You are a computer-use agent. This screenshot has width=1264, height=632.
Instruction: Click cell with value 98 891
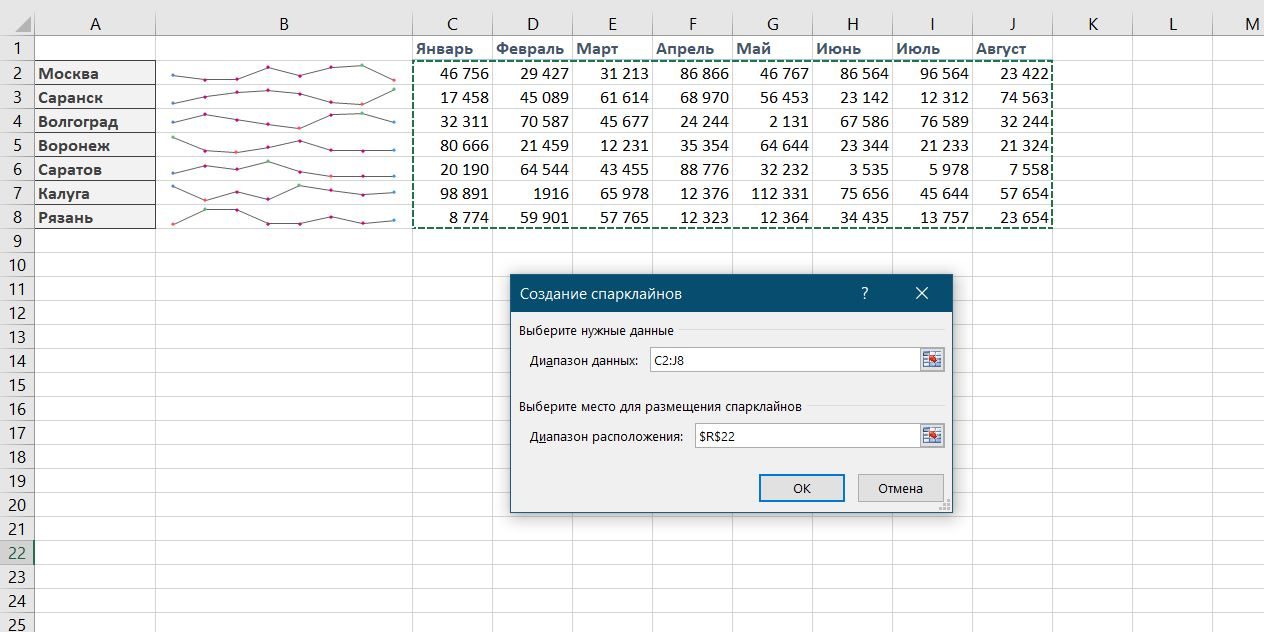coord(452,193)
